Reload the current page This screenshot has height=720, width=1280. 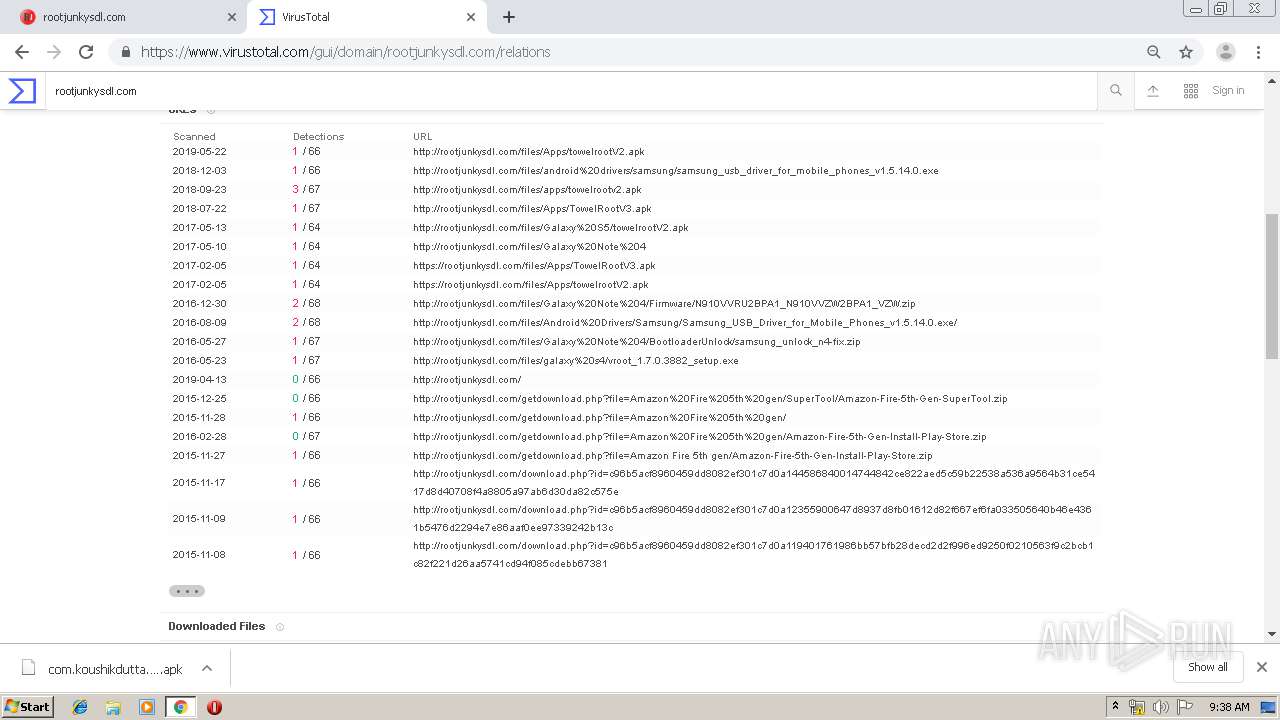coord(86,52)
